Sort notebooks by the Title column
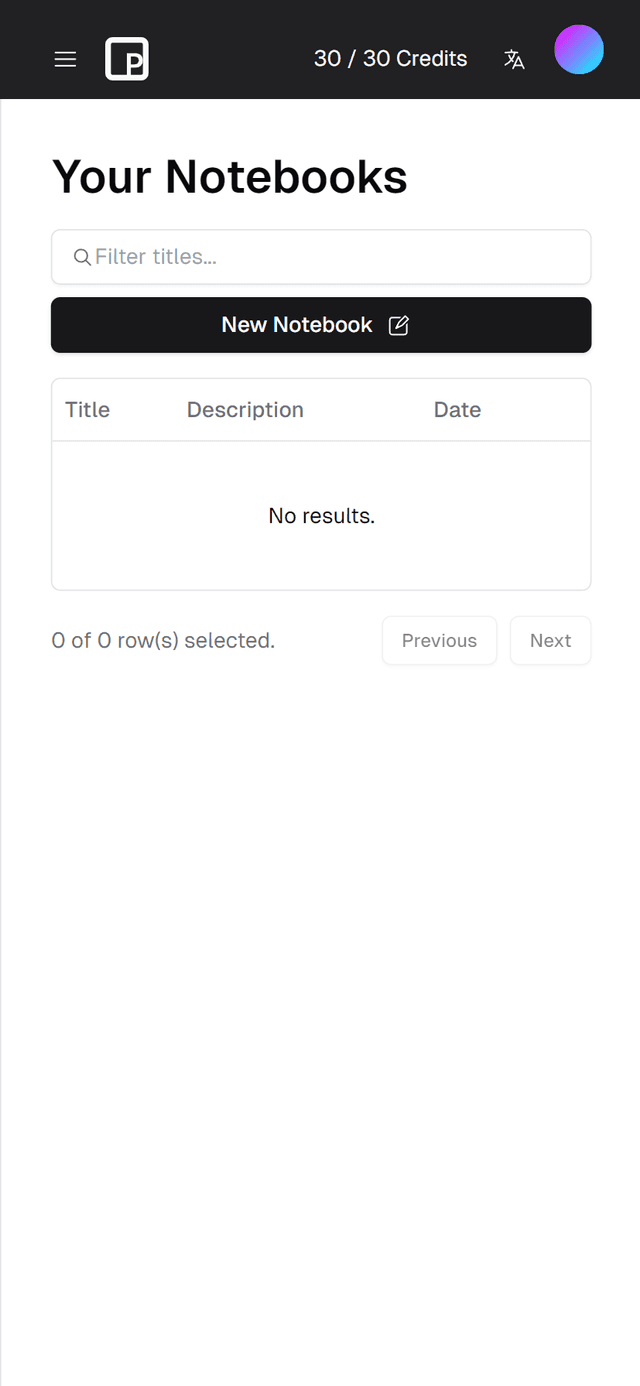This screenshot has height=1386, width=640. pyautogui.click(x=87, y=409)
